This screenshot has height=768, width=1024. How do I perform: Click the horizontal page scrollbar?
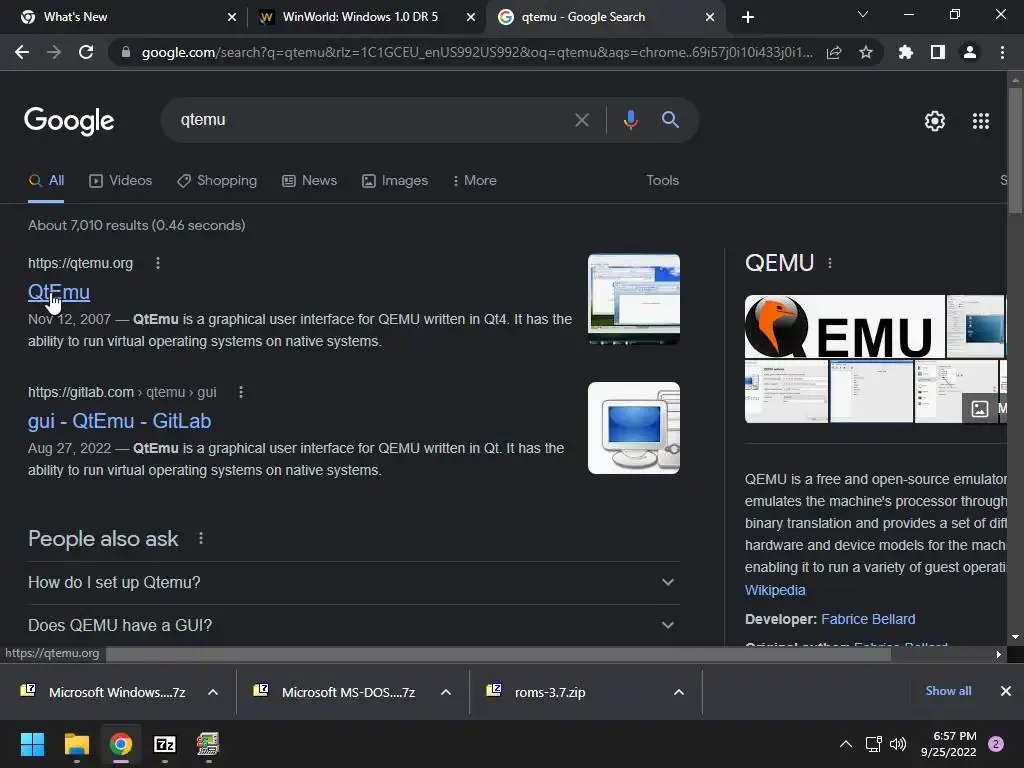(x=498, y=654)
